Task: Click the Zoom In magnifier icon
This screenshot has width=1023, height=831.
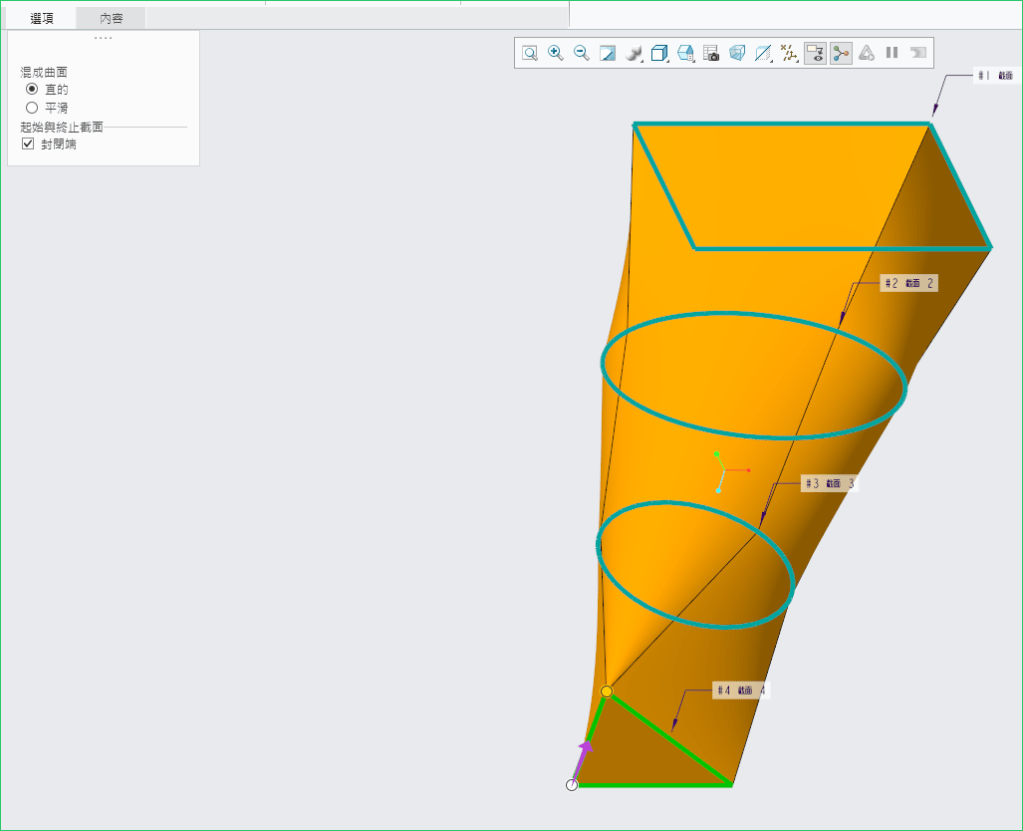Action: 556,54
